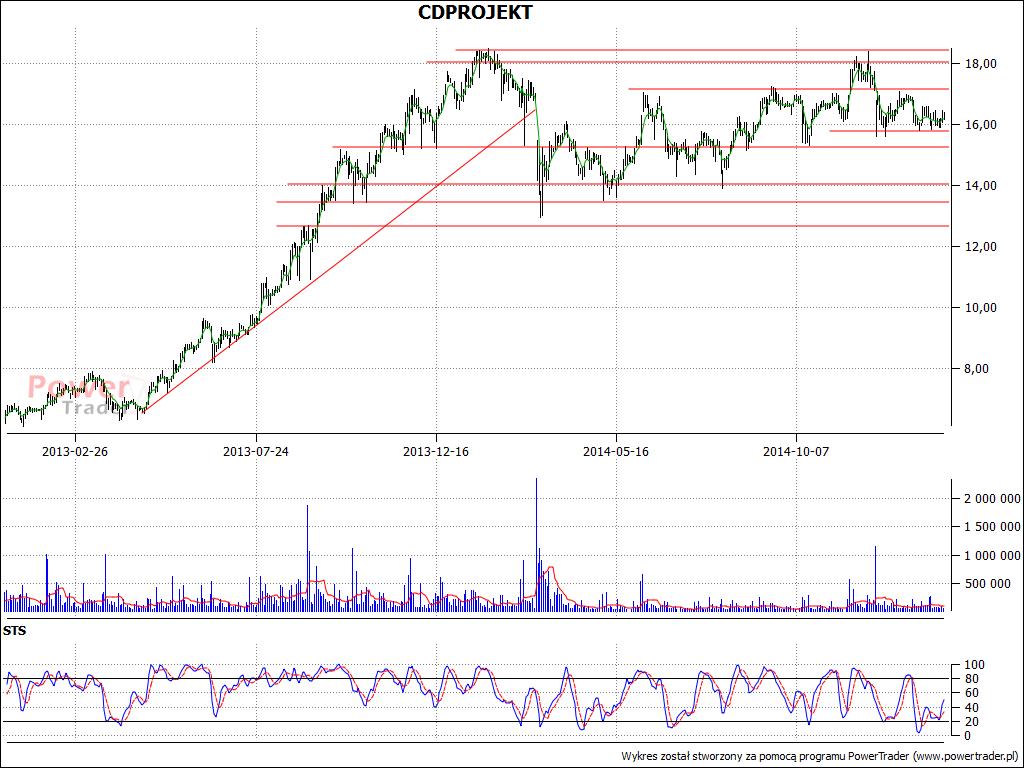Click the 14,00 price axis label

tap(980, 185)
